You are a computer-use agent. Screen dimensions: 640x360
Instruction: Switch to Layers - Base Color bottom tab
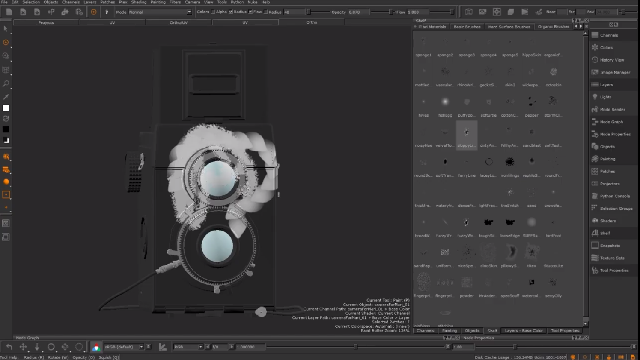[524, 331]
